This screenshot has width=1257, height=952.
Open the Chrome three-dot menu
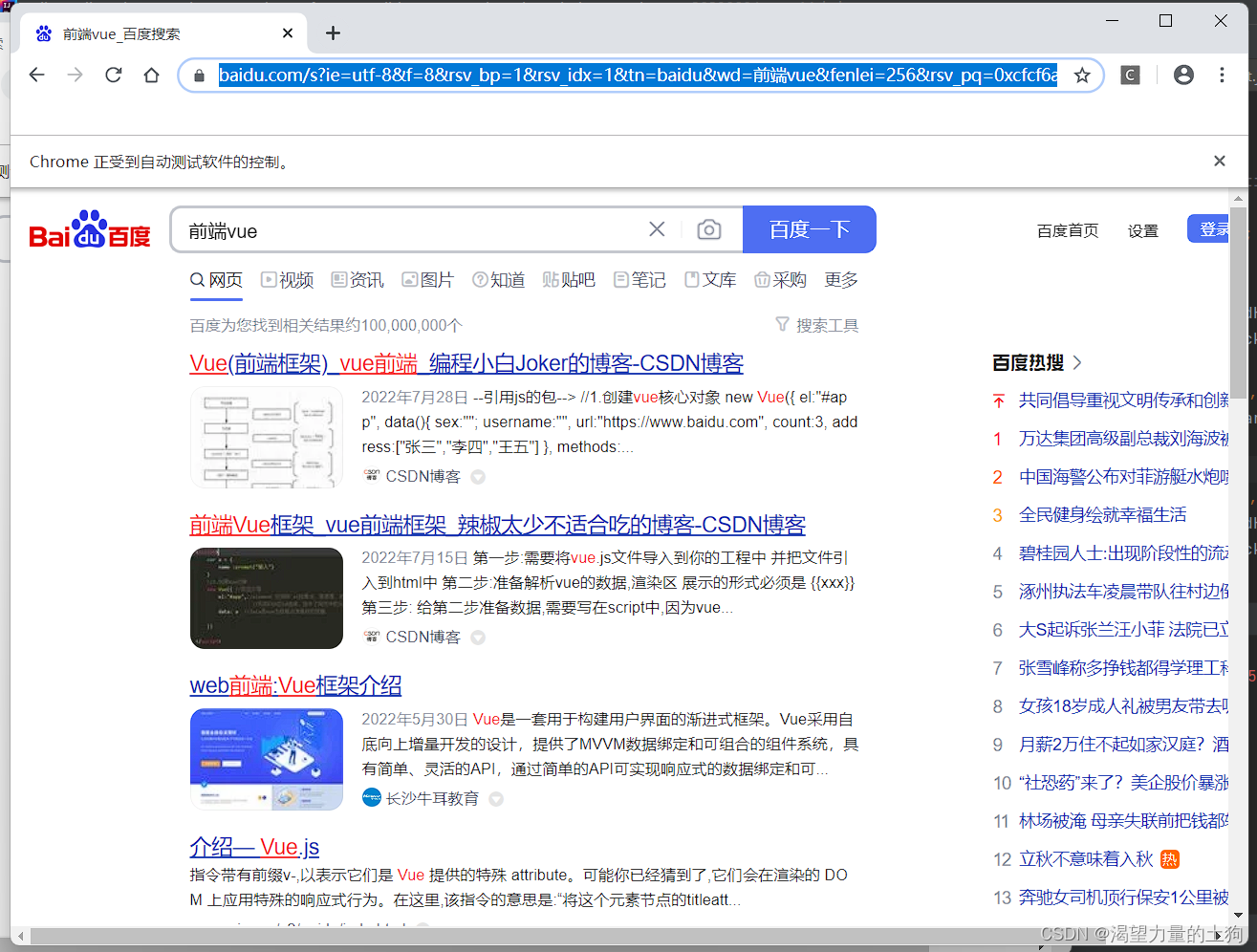pyautogui.click(x=1222, y=75)
